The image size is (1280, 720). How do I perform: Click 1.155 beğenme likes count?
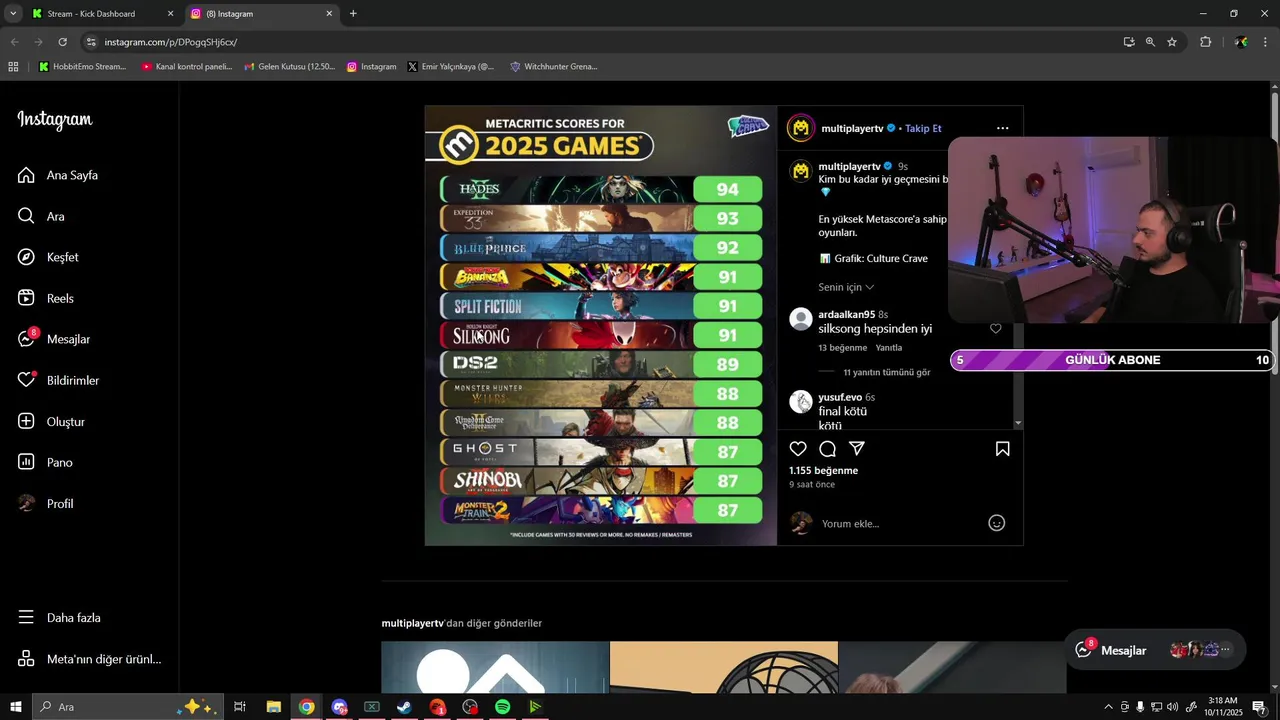click(x=823, y=470)
